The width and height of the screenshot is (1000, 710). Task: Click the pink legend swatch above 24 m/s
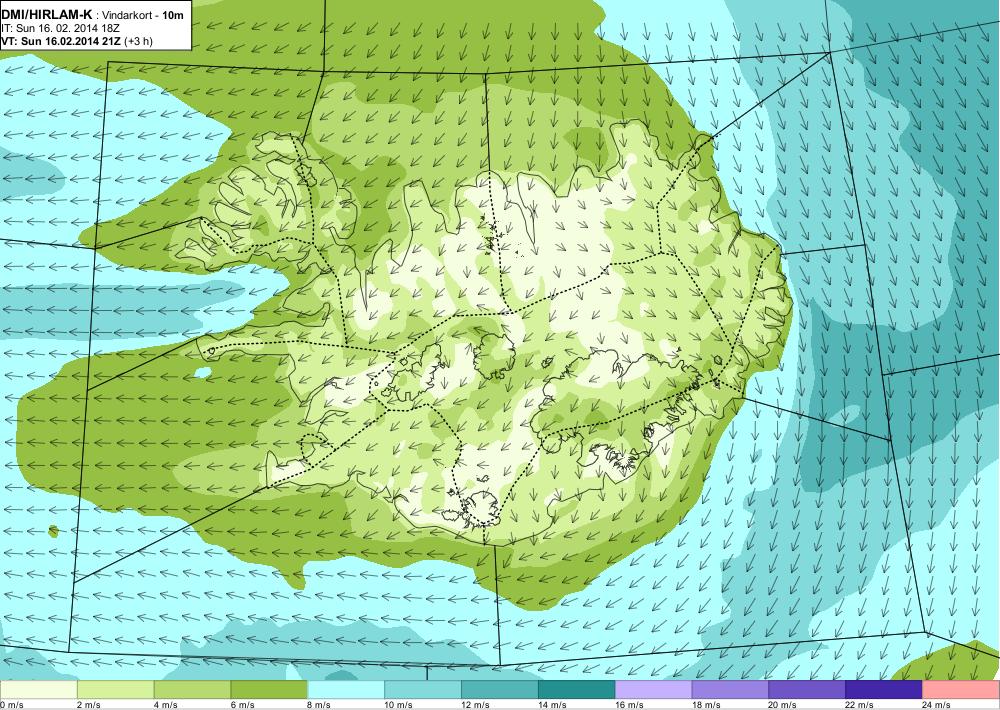pyautogui.click(x=961, y=690)
